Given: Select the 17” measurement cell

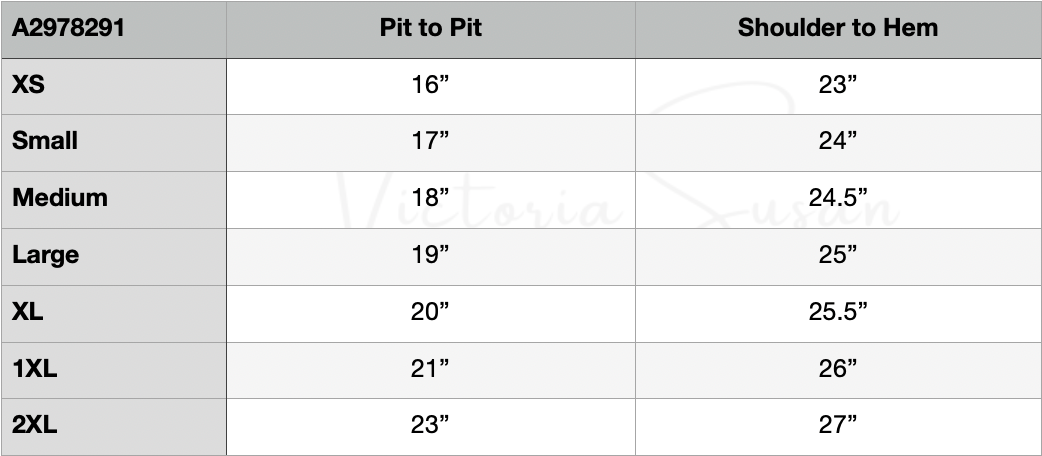Looking at the screenshot, I should pos(430,141).
